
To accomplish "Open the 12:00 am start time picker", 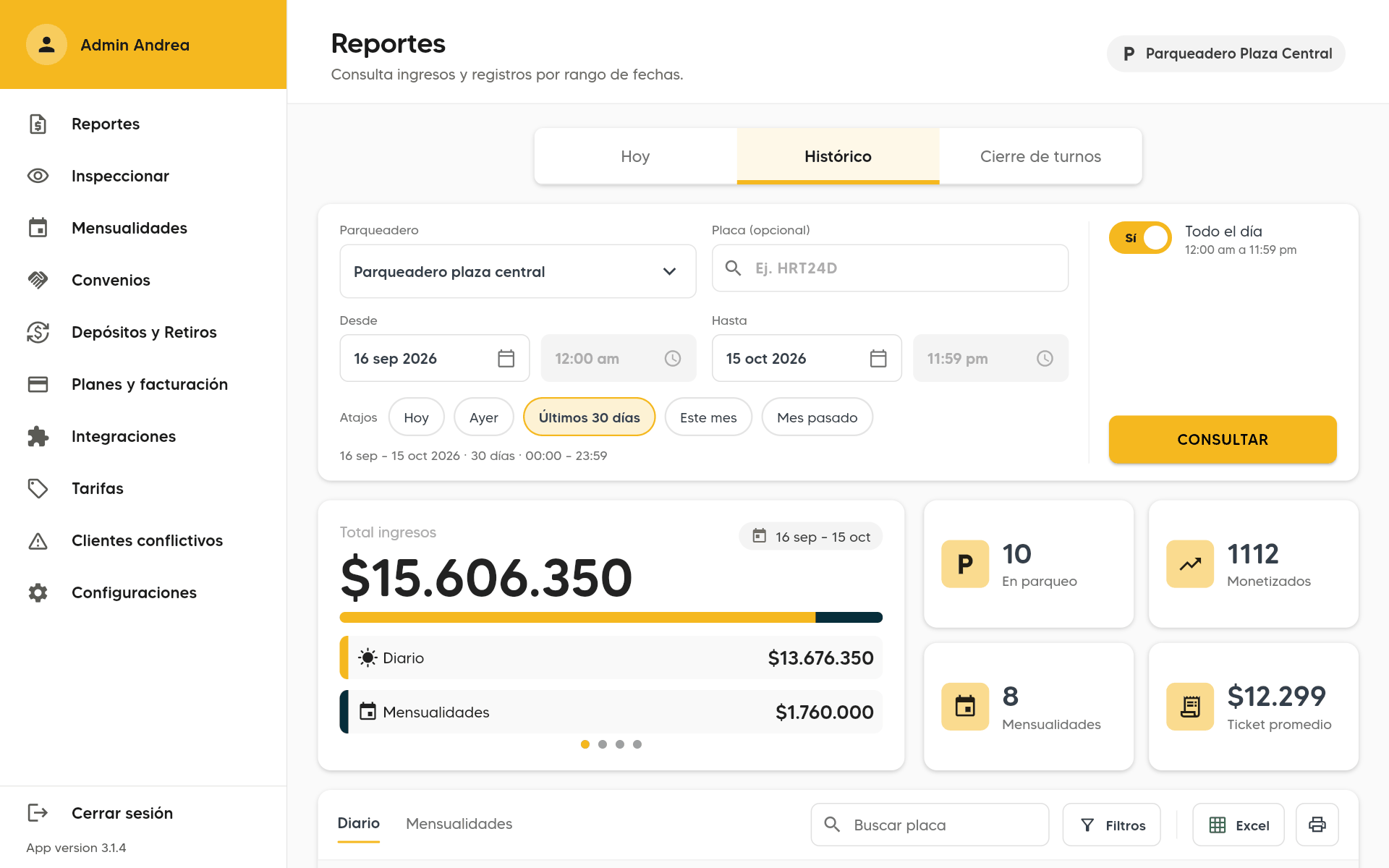I will point(619,358).
